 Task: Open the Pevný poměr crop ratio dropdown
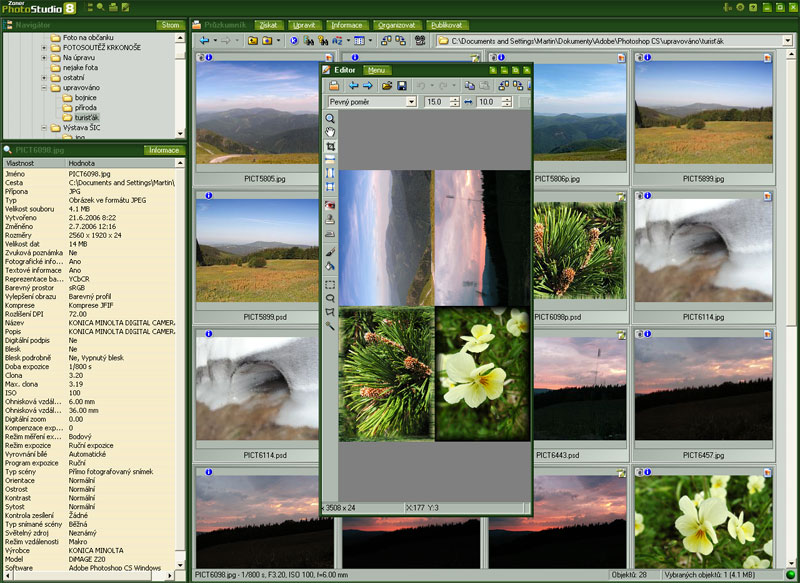coord(411,102)
